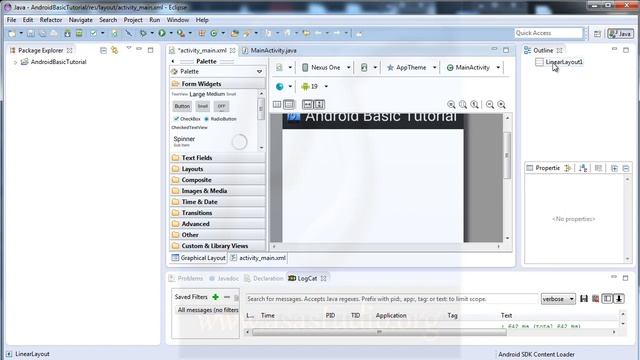This screenshot has height=360, width=640.
Task: Select the OFF ToggleButton widget in palette
Action: (x=221, y=106)
